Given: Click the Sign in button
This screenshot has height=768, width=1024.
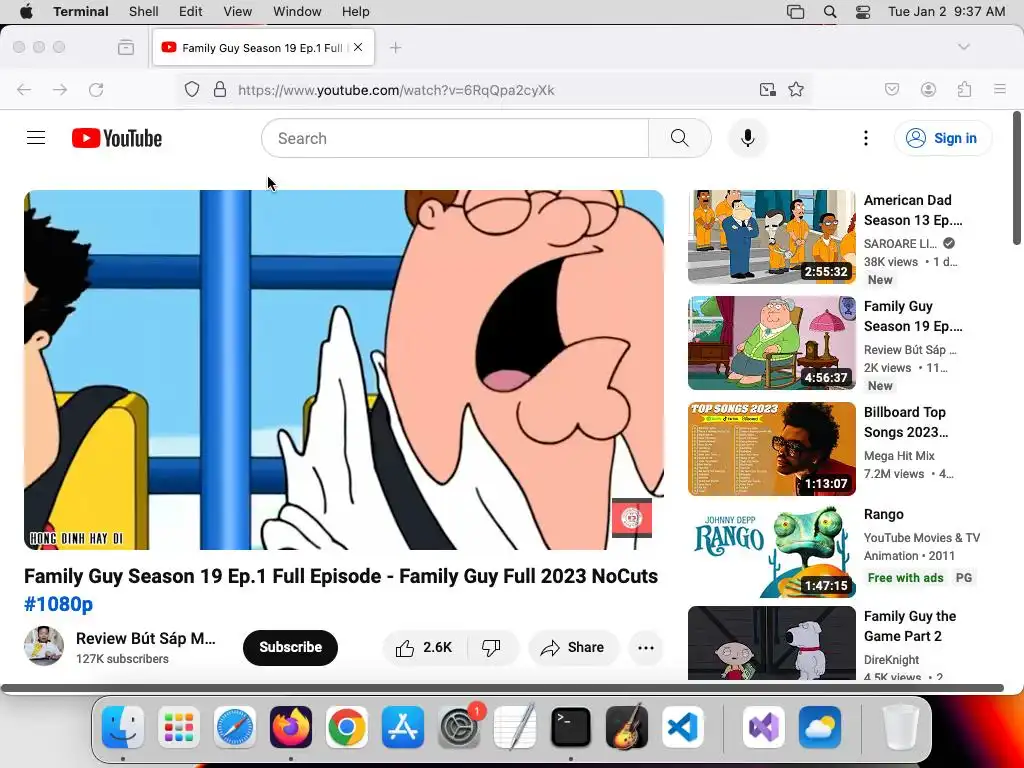Looking at the screenshot, I should (x=942, y=138).
